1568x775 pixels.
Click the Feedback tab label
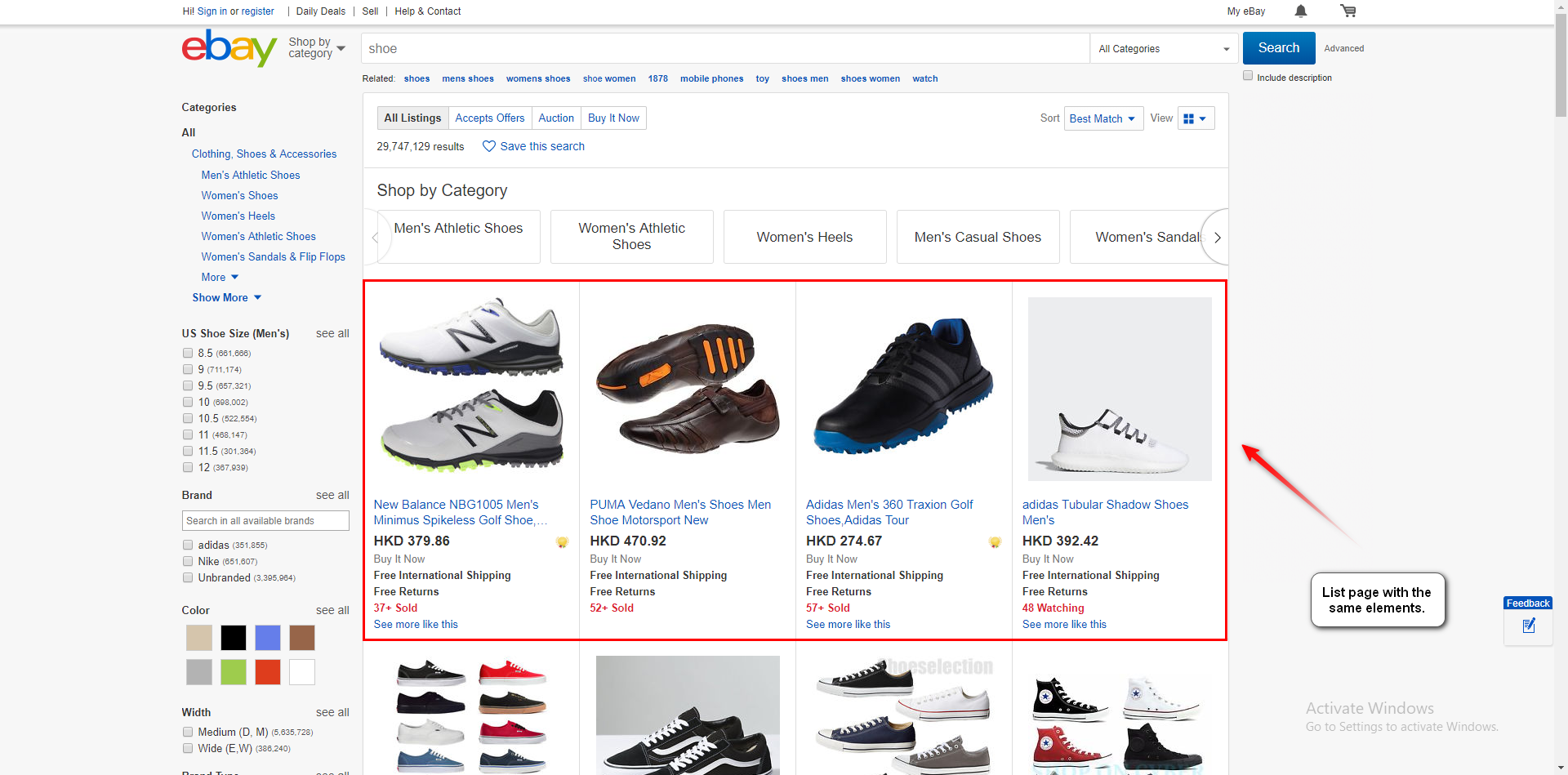(1528, 604)
